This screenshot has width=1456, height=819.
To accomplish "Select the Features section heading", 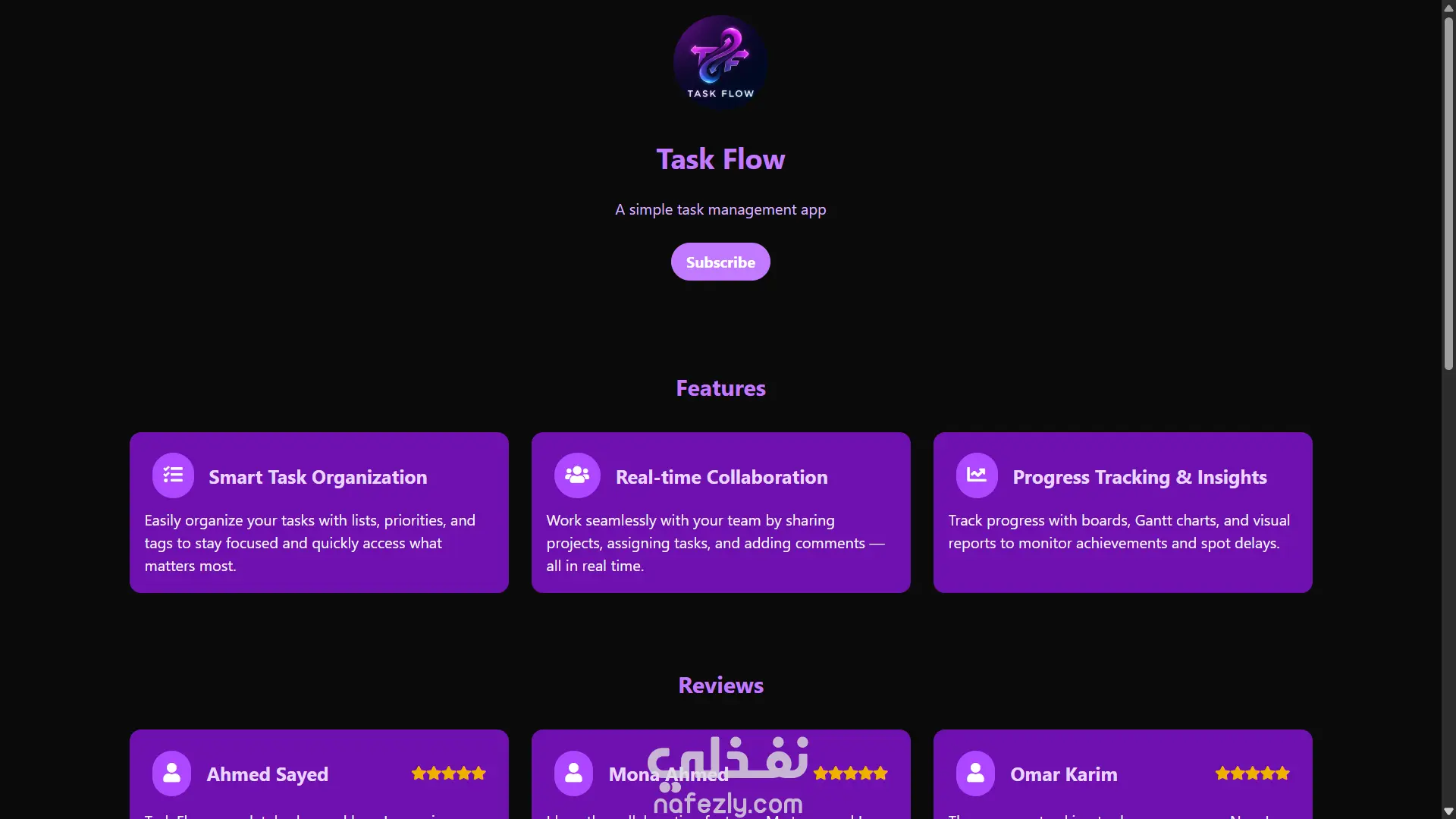I will [720, 388].
